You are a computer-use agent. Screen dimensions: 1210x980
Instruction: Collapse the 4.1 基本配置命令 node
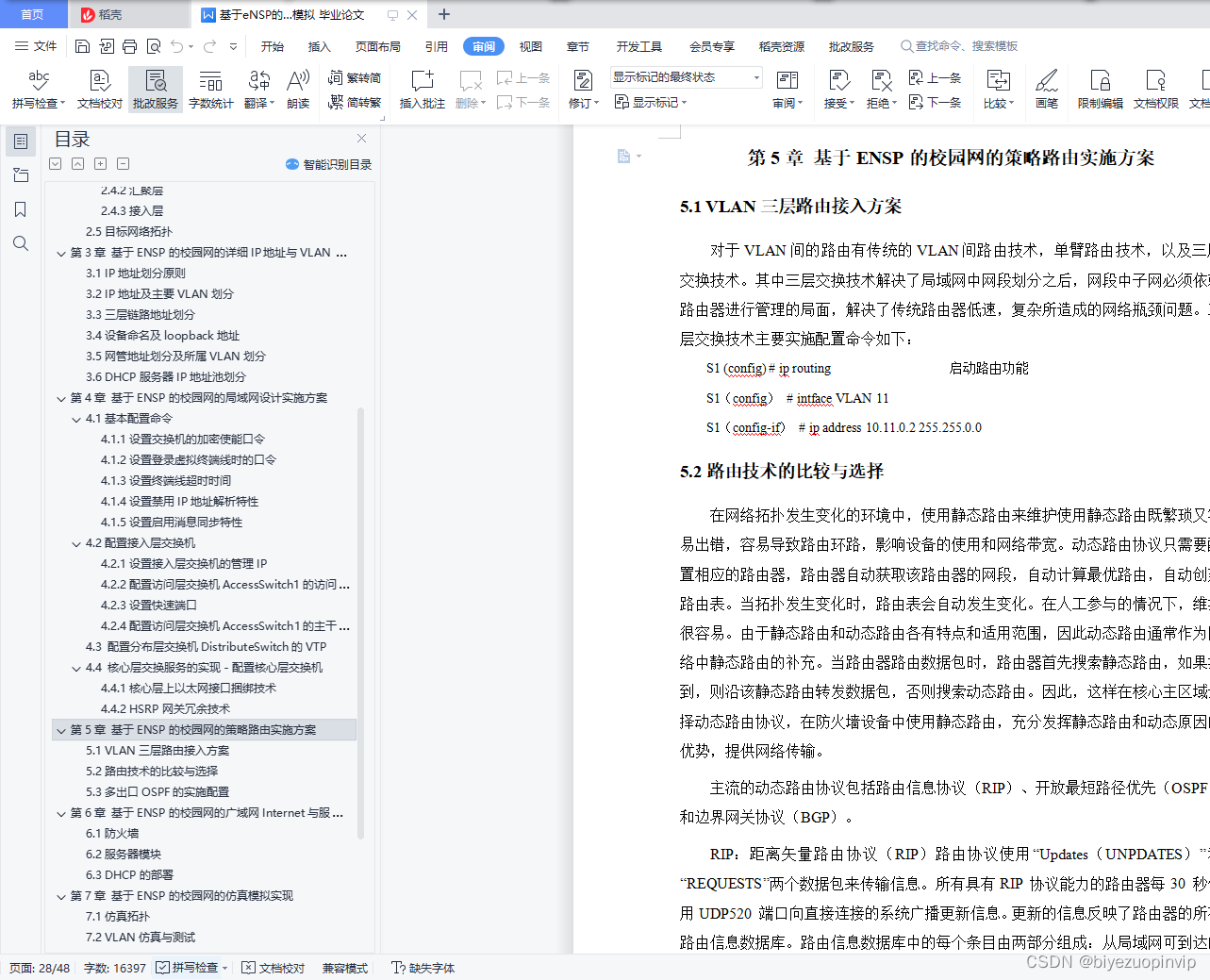tap(76, 419)
